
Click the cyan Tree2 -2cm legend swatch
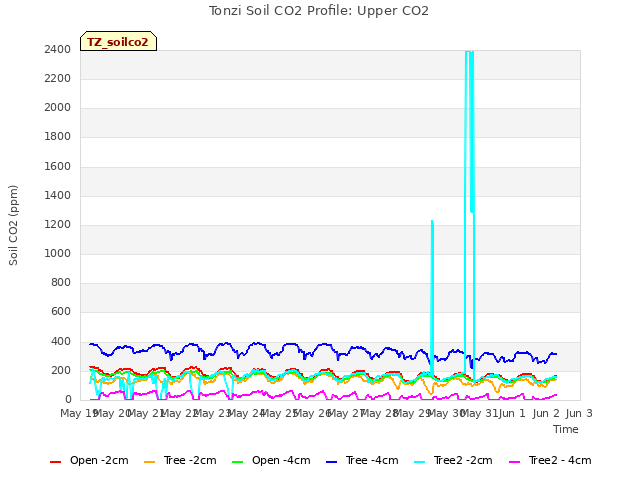420,462
